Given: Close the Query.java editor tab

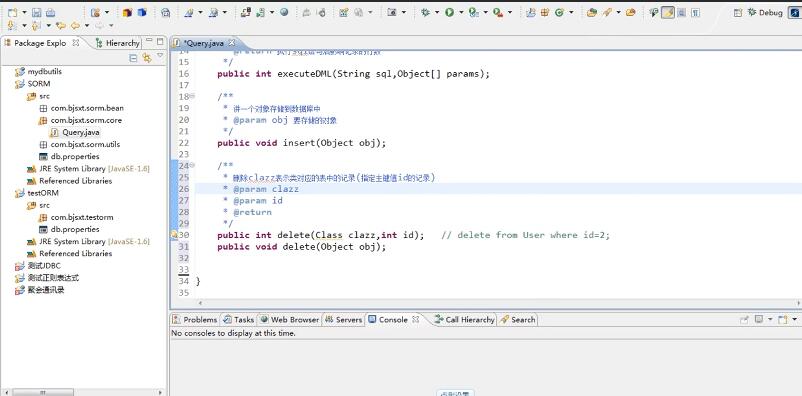Looking at the screenshot, I should click(x=231, y=43).
